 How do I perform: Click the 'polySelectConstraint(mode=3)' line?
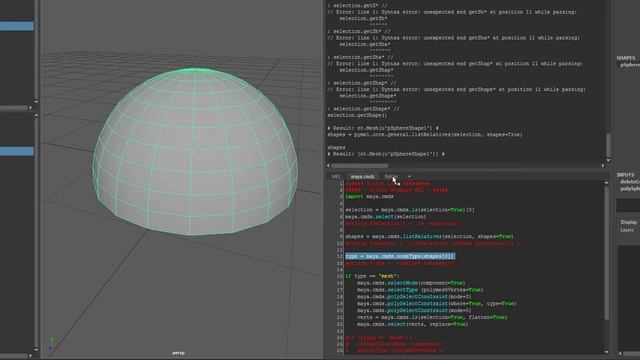pyautogui.click(x=414, y=297)
